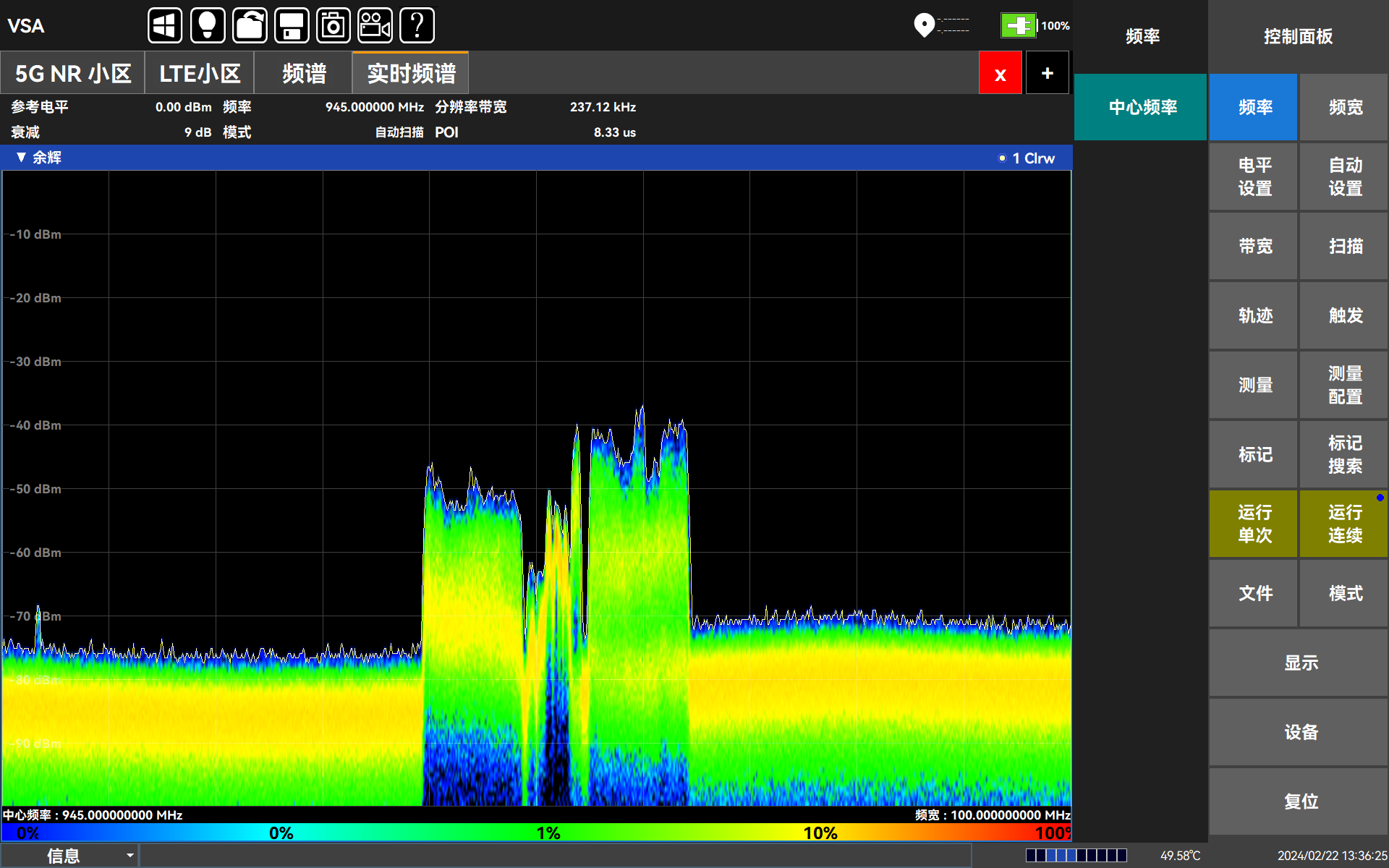
Task: Add a new tab with the plus button
Action: [x=1047, y=73]
